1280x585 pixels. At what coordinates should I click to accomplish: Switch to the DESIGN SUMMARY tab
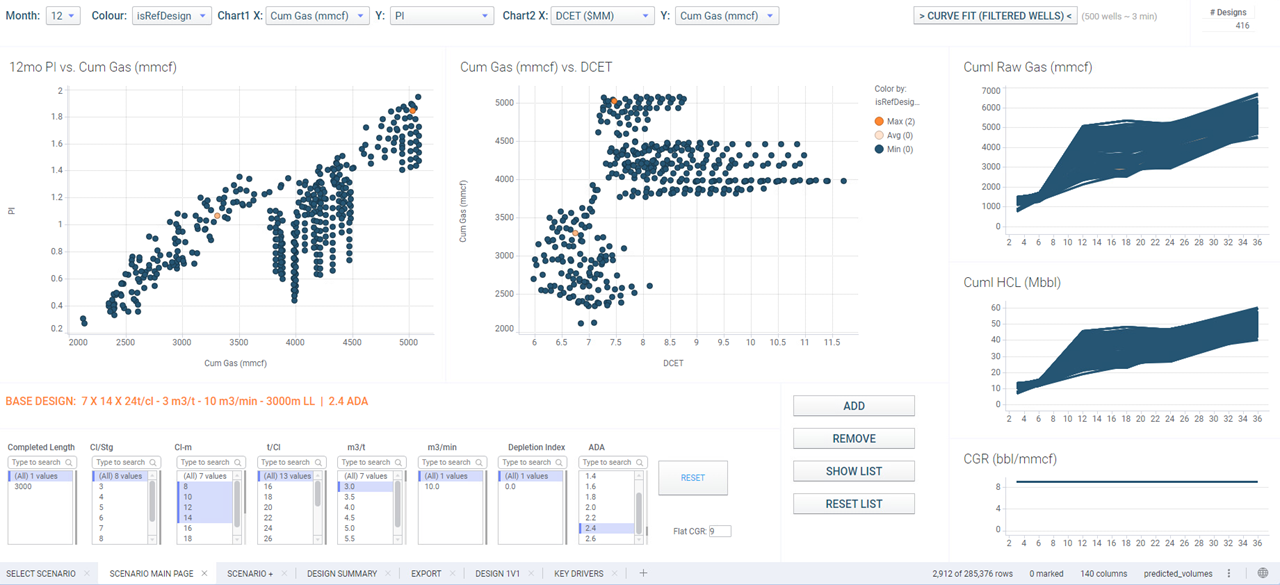click(341, 574)
